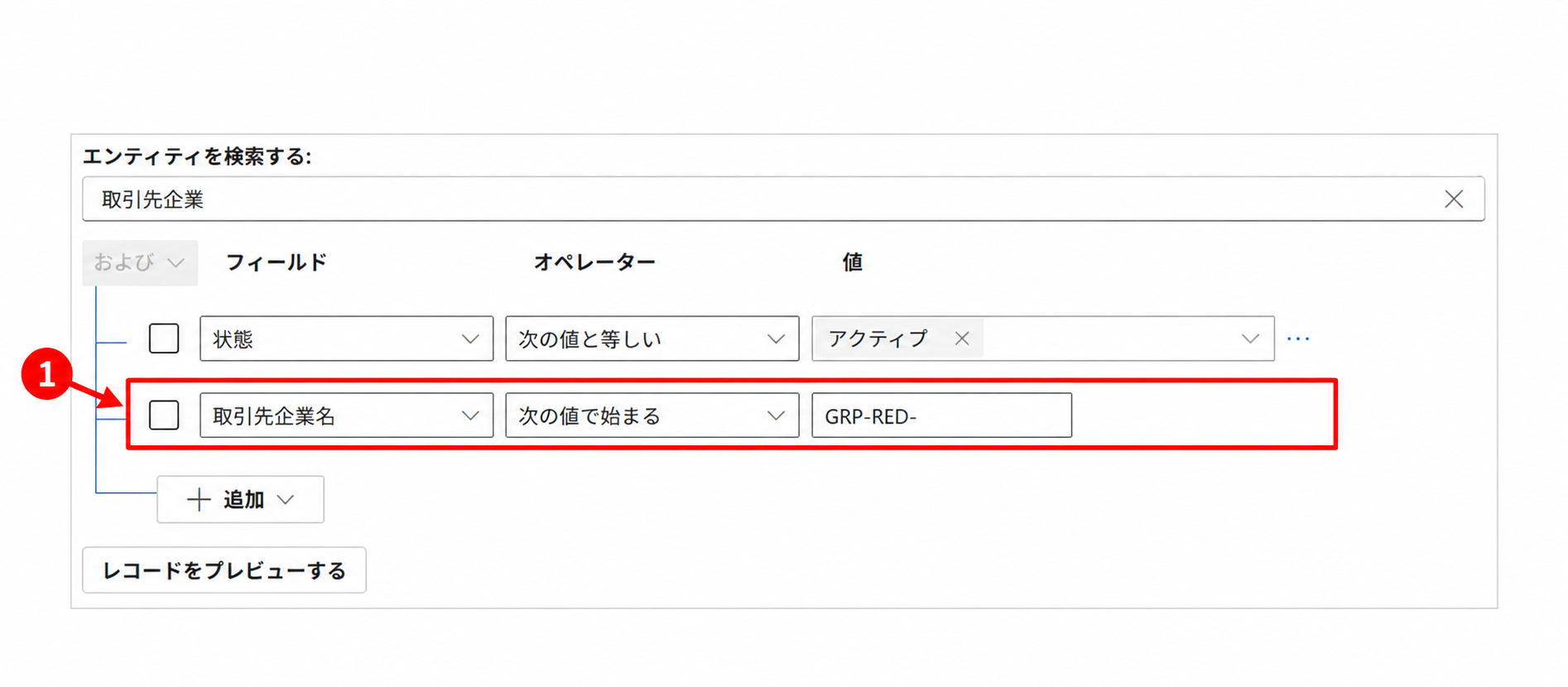
Task: Open the および group operator dropdown
Action: [140, 262]
